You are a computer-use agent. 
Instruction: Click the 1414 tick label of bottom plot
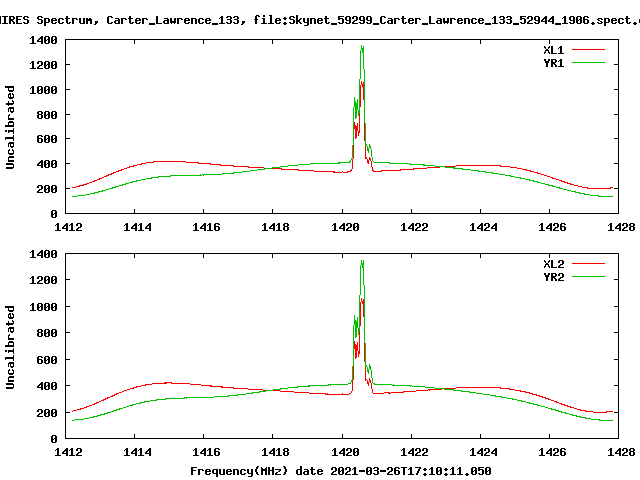137,452
